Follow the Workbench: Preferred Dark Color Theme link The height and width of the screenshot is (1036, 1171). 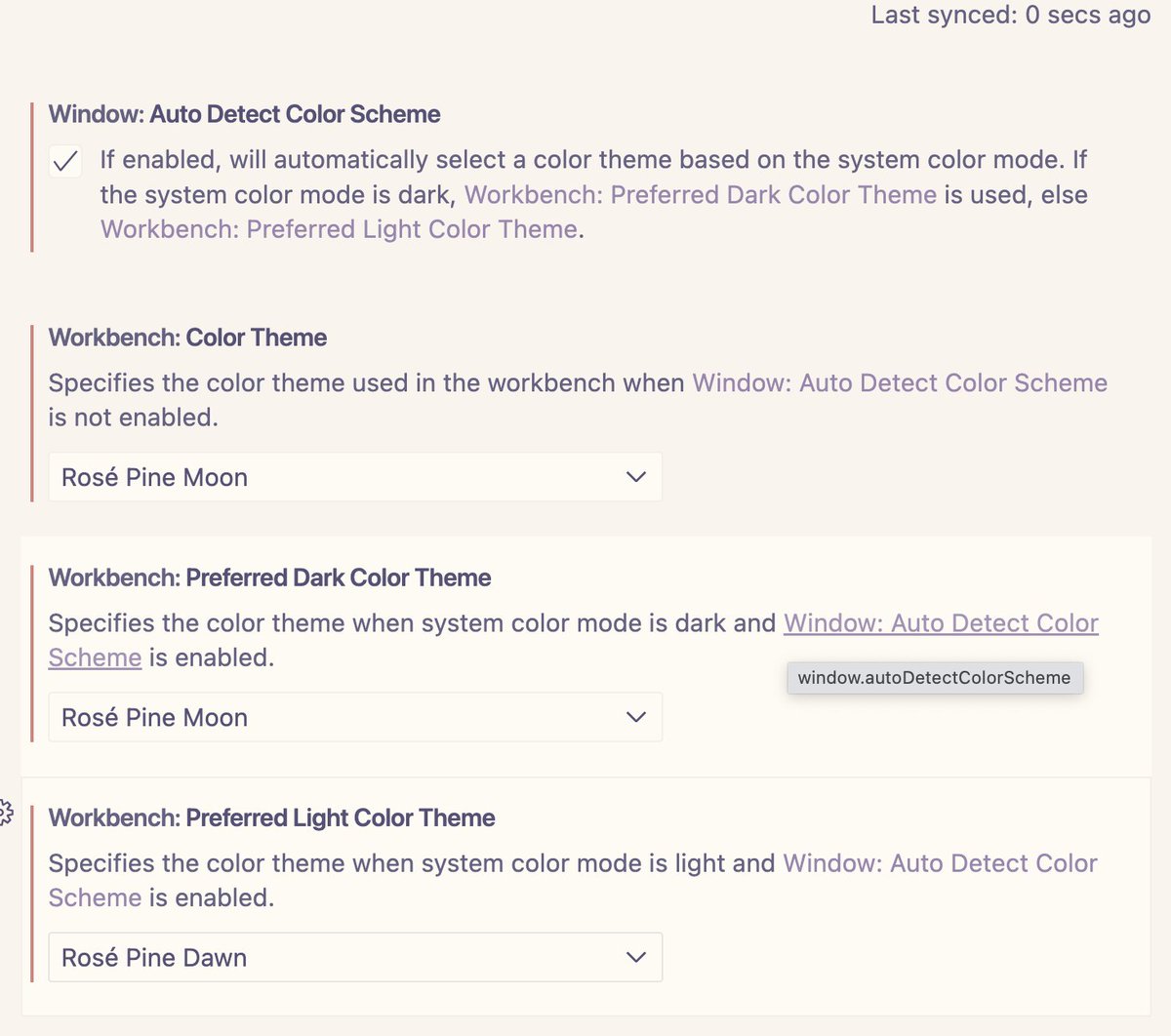[x=701, y=195]
